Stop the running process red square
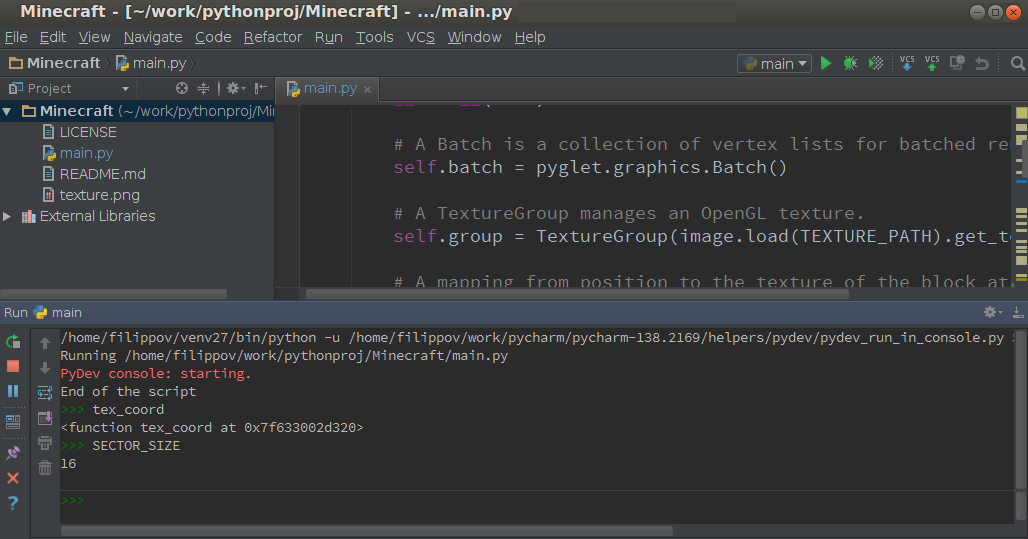1028x539 pixels. tap(12, 366)
